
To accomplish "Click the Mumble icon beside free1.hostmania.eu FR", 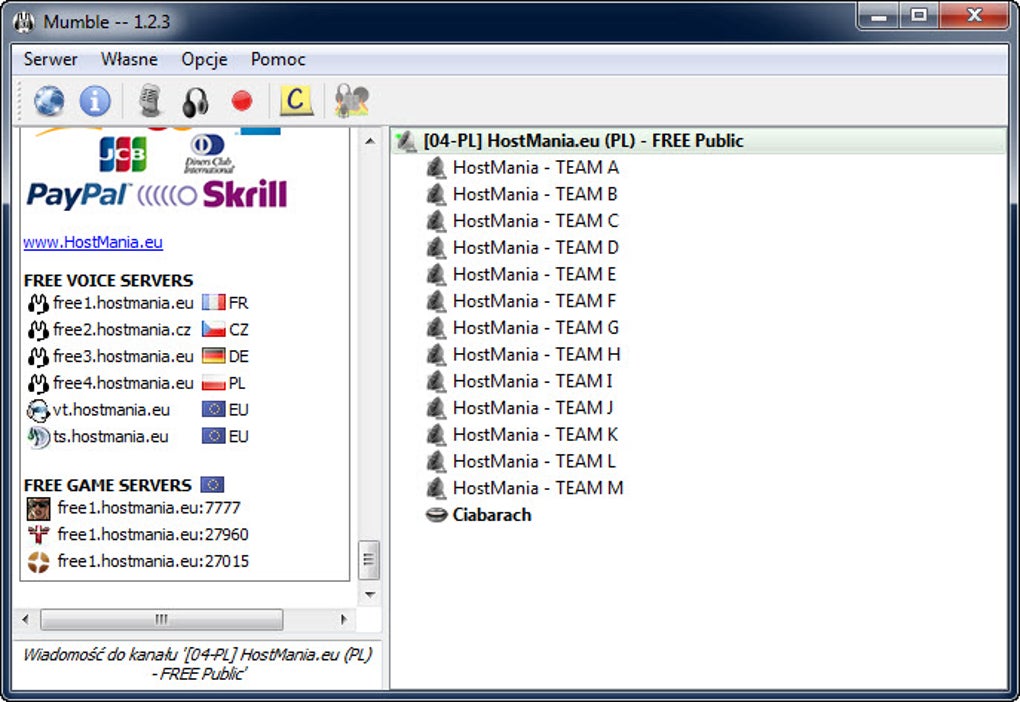I will (38, 304).
